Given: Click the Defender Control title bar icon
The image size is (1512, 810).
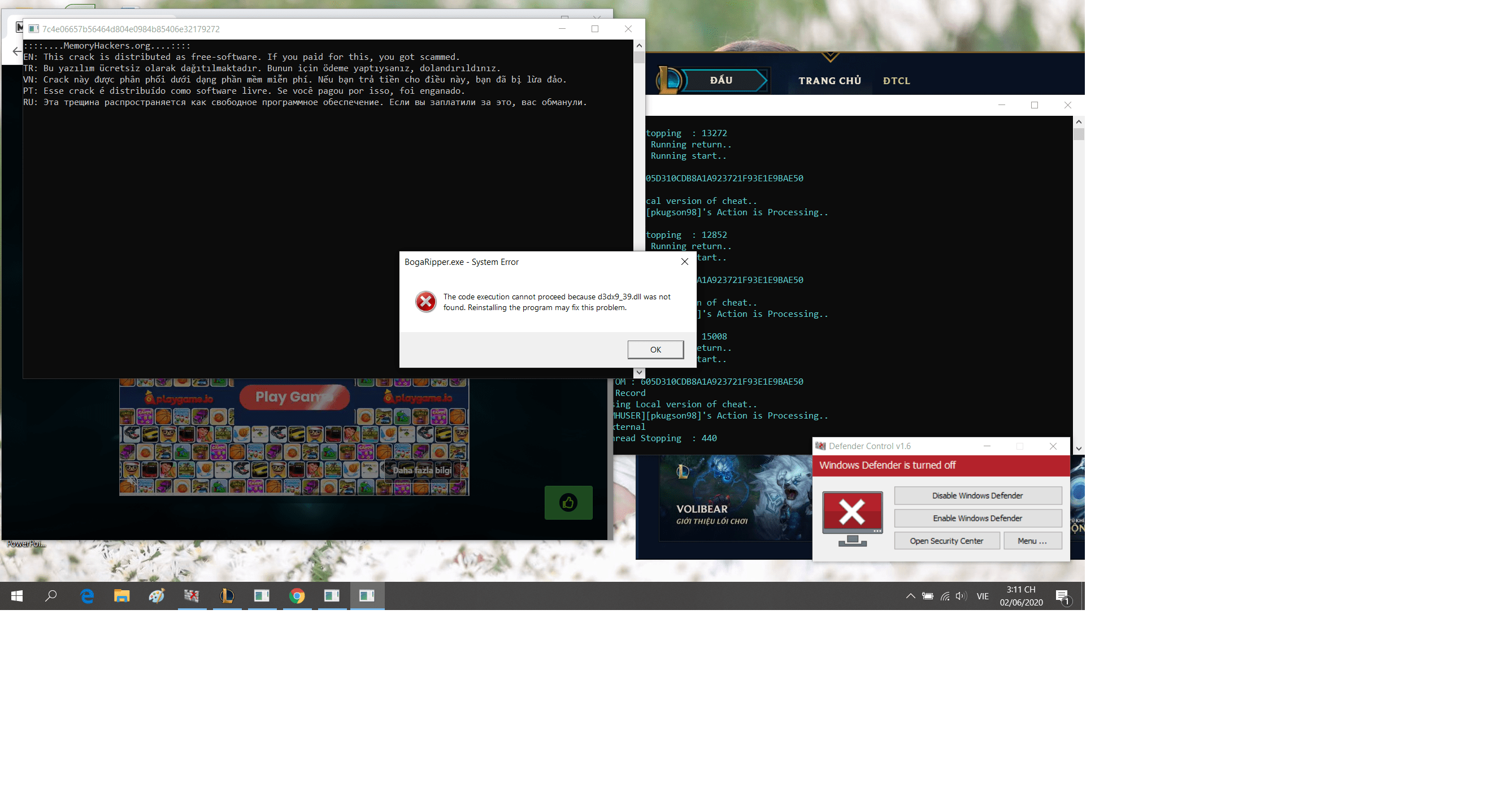Looking at the screenshot, I should [820, 446].
